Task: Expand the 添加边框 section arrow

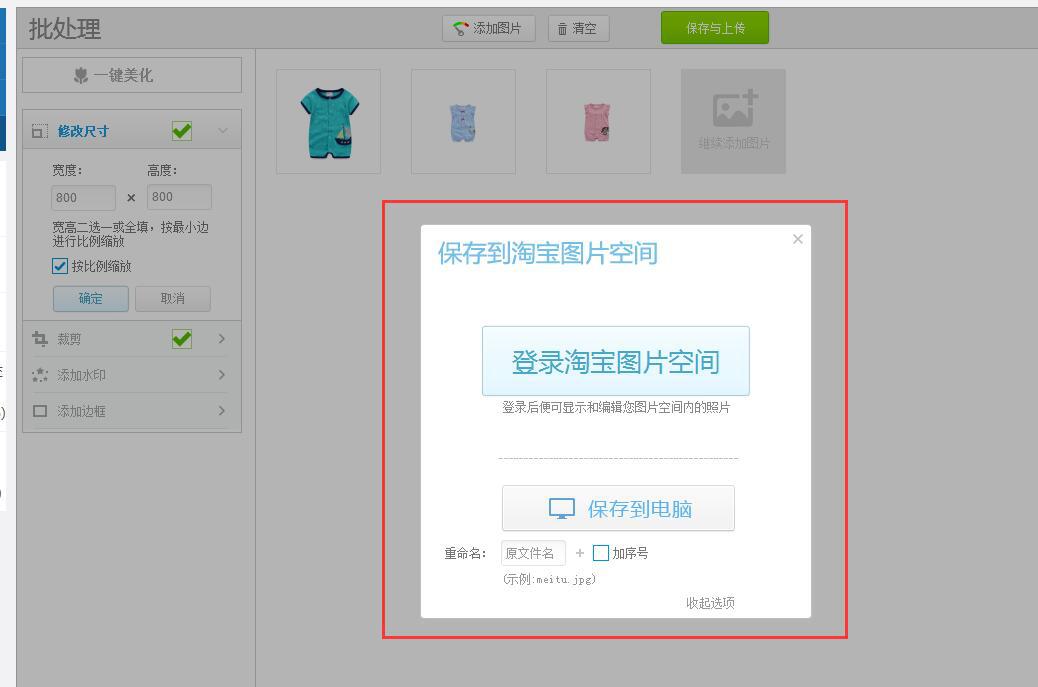Action: click(222, 411)
